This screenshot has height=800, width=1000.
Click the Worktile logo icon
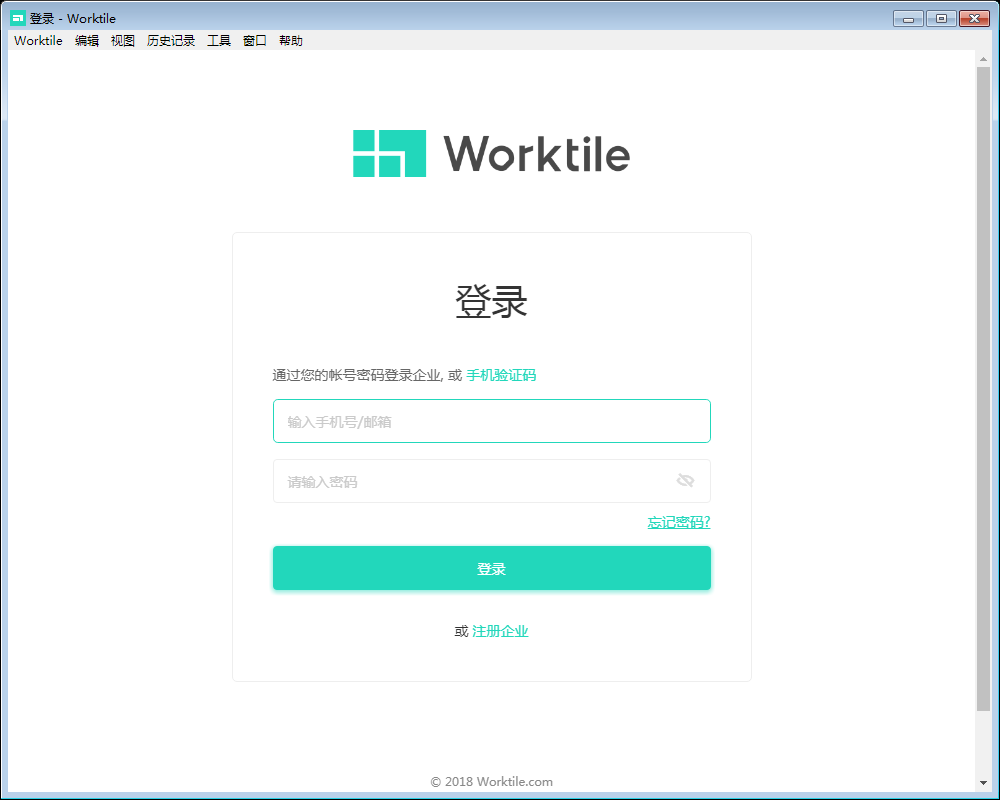[388, 153]
